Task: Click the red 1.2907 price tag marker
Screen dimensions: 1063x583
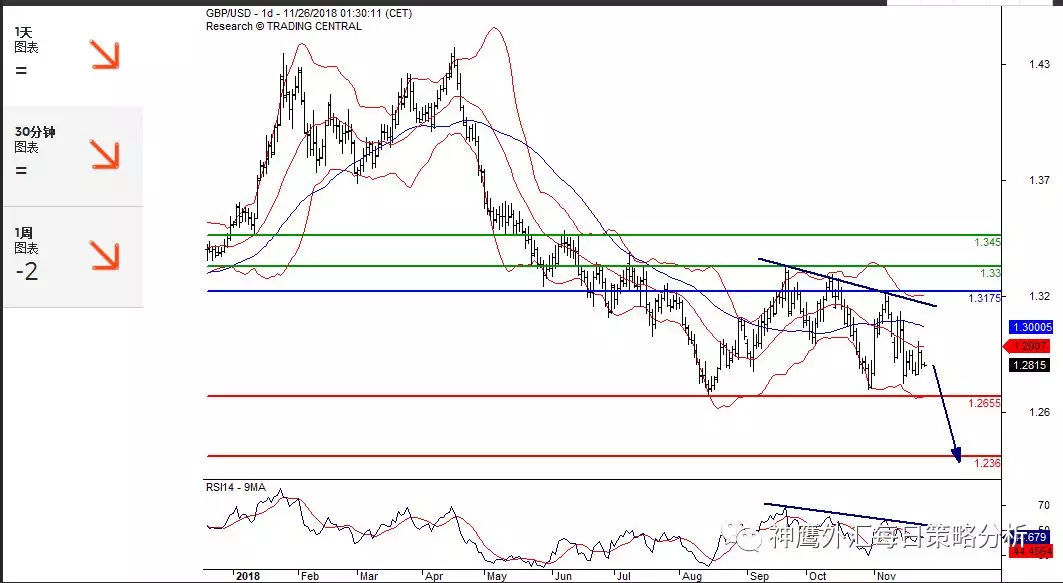Action: click(1028, 346)
